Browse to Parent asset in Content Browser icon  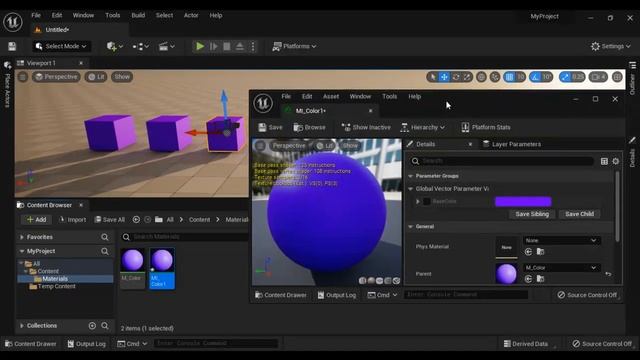540,278
